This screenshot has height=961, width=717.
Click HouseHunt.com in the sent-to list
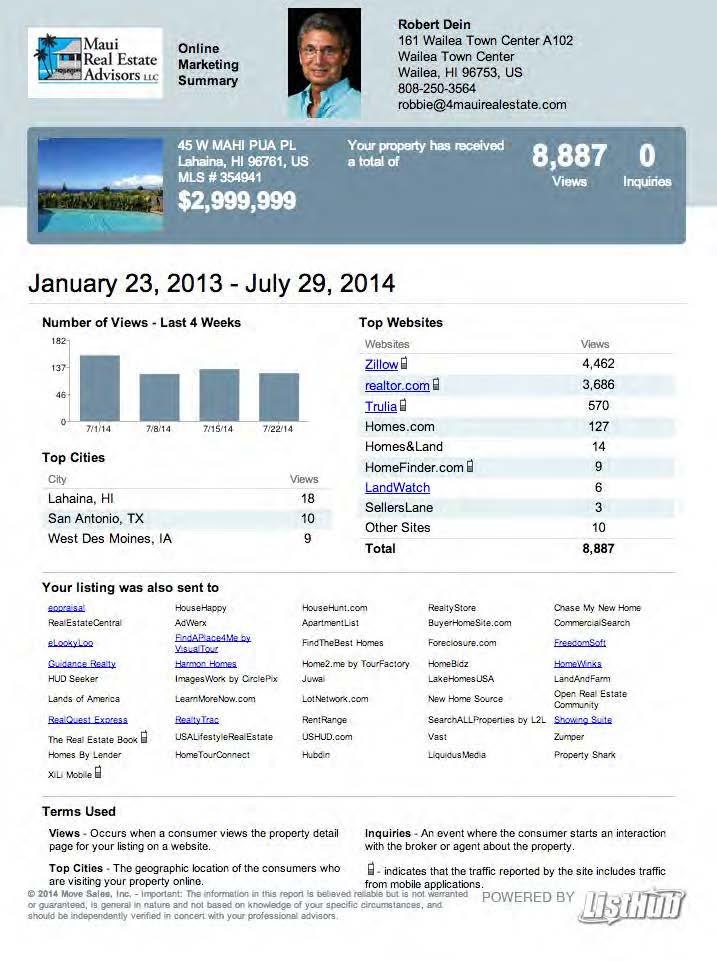(335, 608)
